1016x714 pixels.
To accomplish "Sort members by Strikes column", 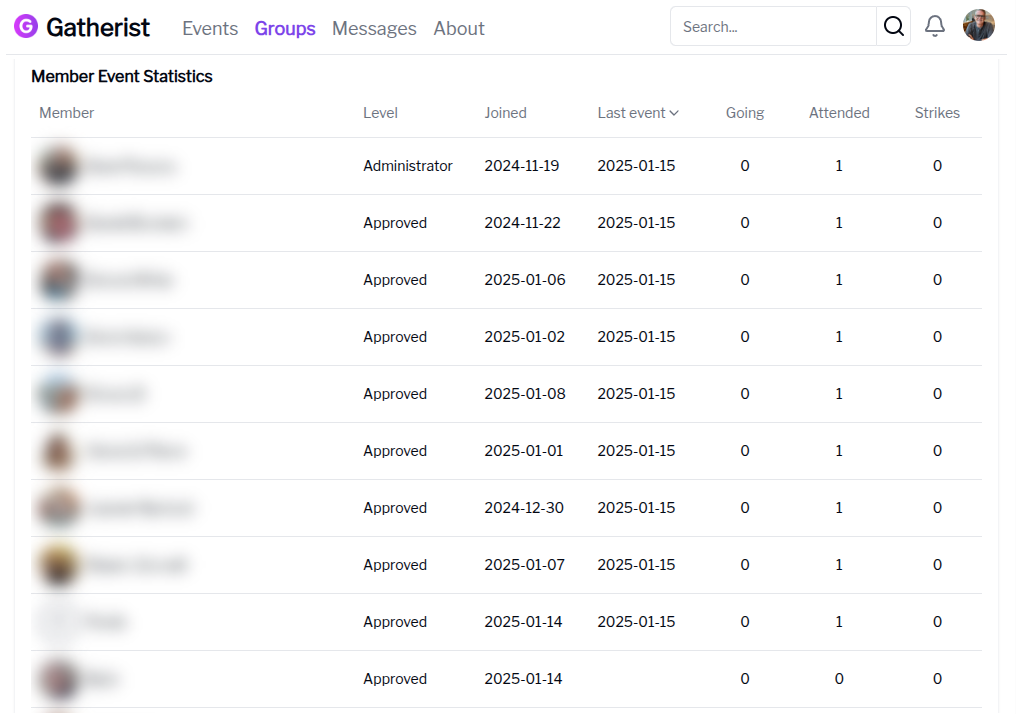I will 937,112.
